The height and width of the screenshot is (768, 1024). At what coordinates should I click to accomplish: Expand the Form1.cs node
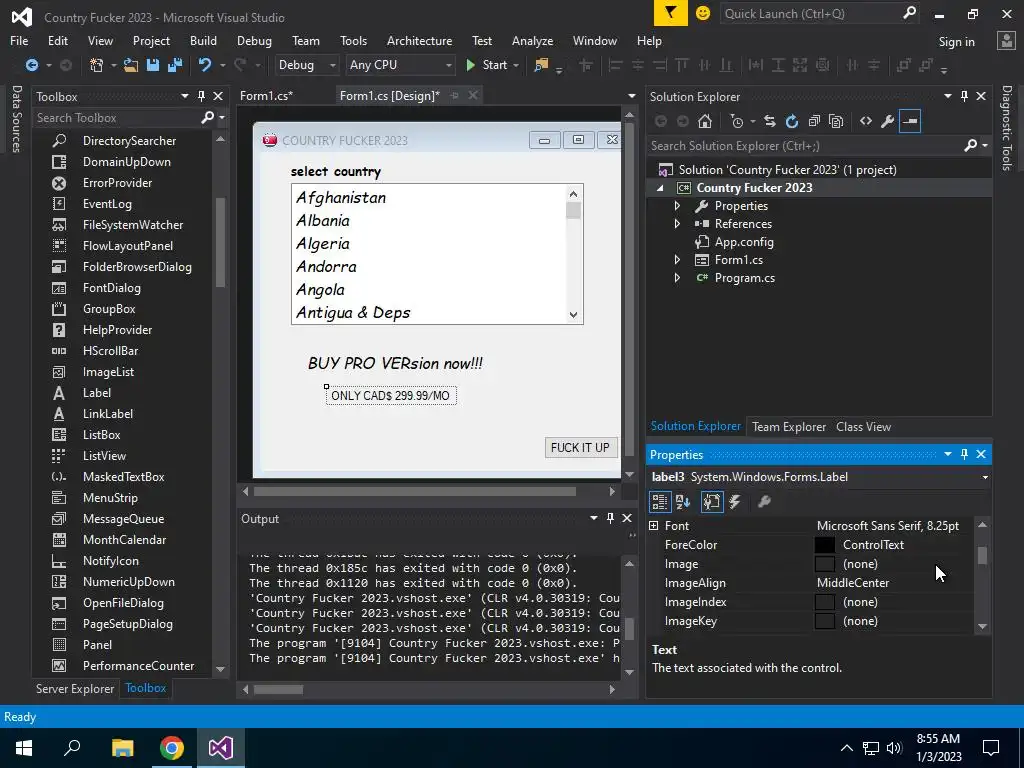677,259
